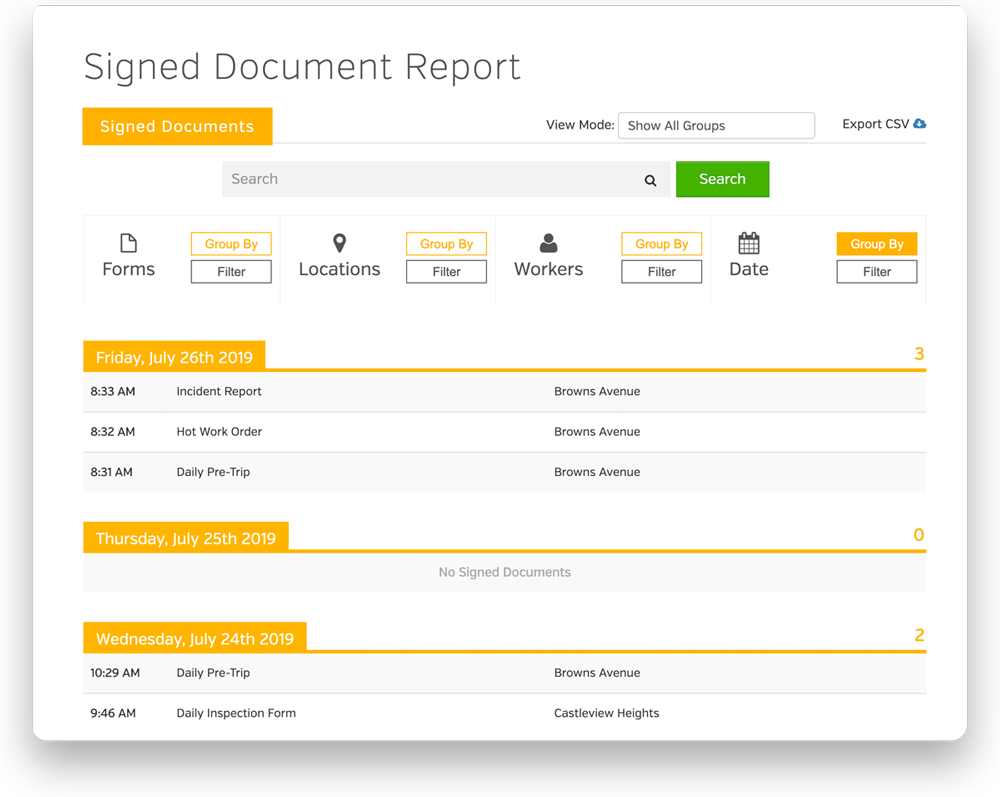Toggle Group By for Locations
Viewport: 1000px width, 797px height.
[446, 244]
